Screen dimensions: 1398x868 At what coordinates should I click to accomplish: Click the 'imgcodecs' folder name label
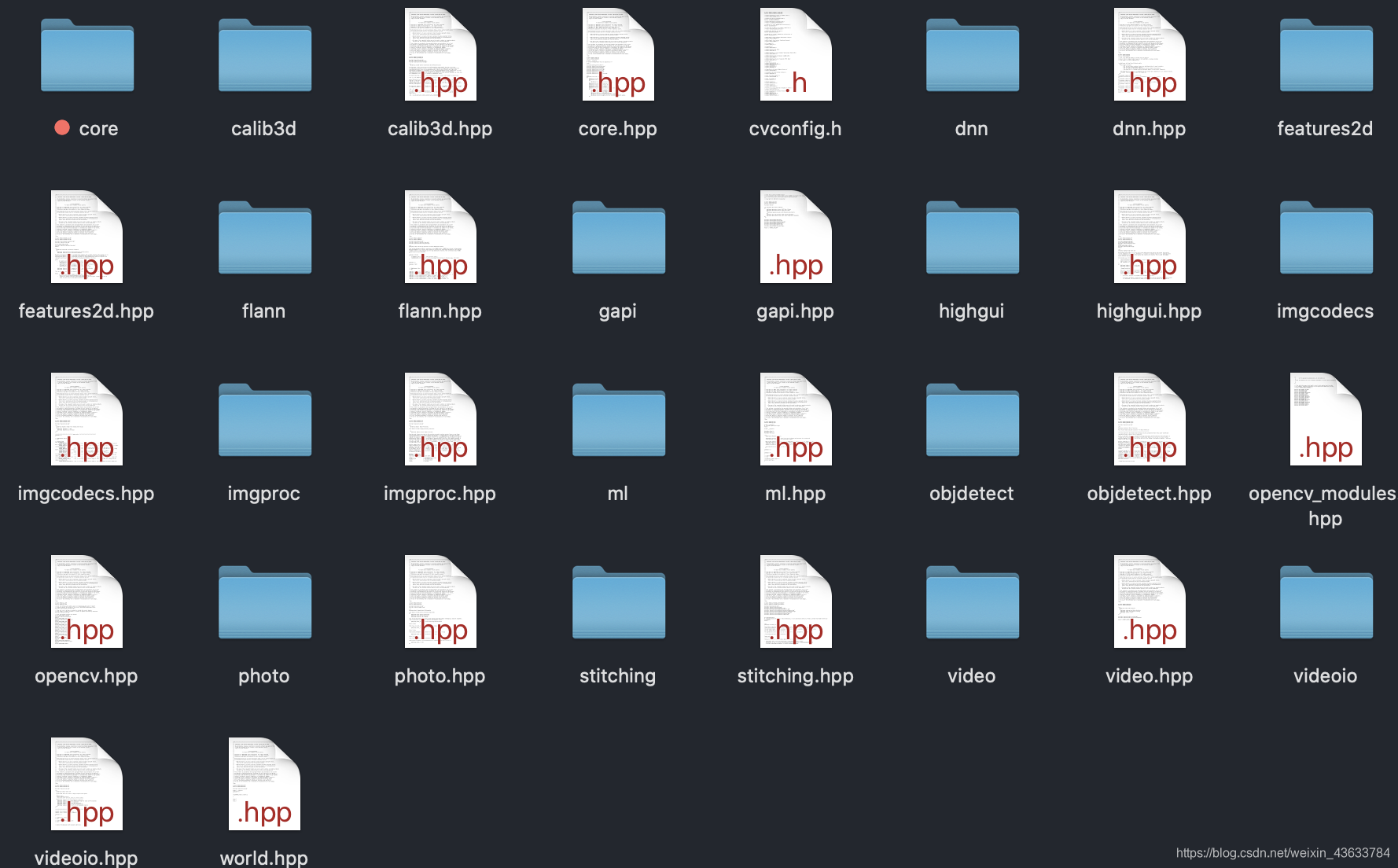pyautogui.click(x=1325, y=311)
